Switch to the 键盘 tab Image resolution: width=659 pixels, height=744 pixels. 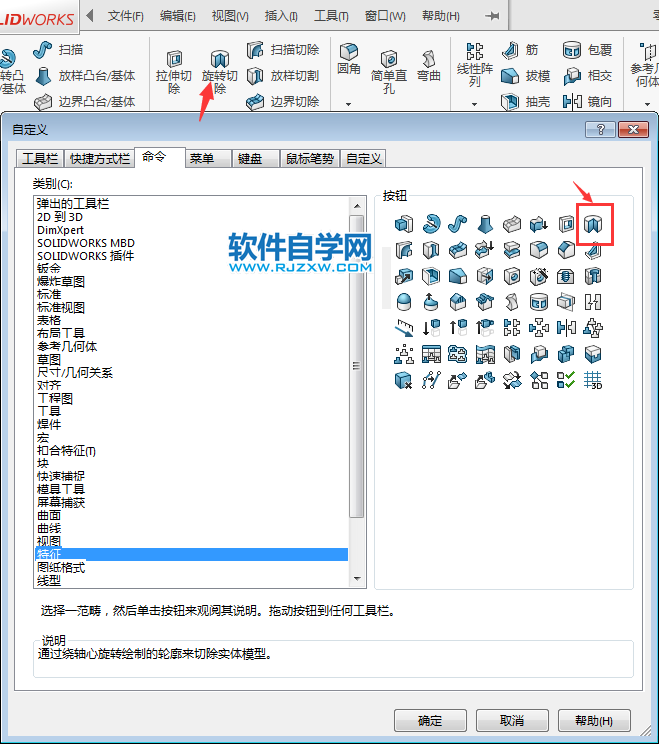click(x=255, y=158)
